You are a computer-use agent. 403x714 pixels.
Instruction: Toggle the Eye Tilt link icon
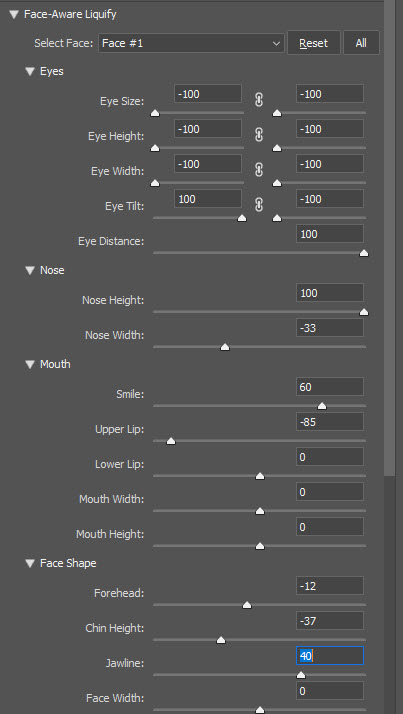(259, 205)
